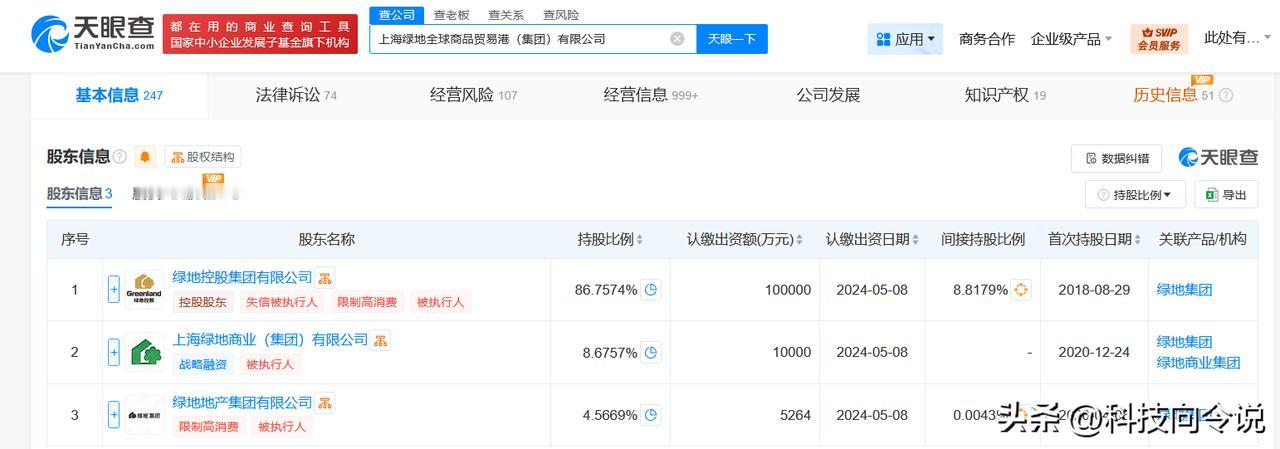Open 绿地地产集团有限公司 link
Image resolution: width=1280 pixels, height=449 pixels.
click(242, 402)
